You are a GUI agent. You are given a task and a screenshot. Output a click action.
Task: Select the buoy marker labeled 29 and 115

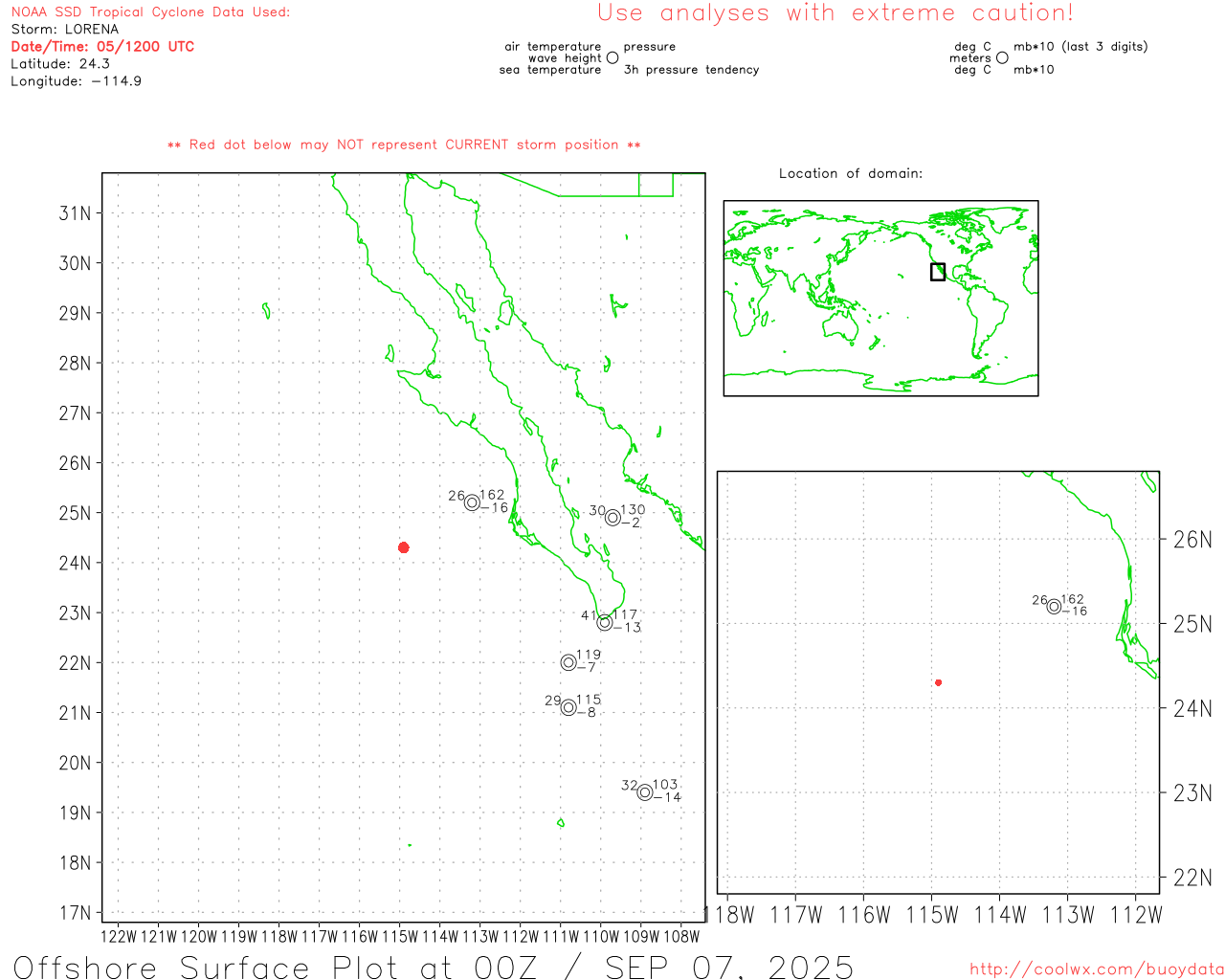[568, 707]
